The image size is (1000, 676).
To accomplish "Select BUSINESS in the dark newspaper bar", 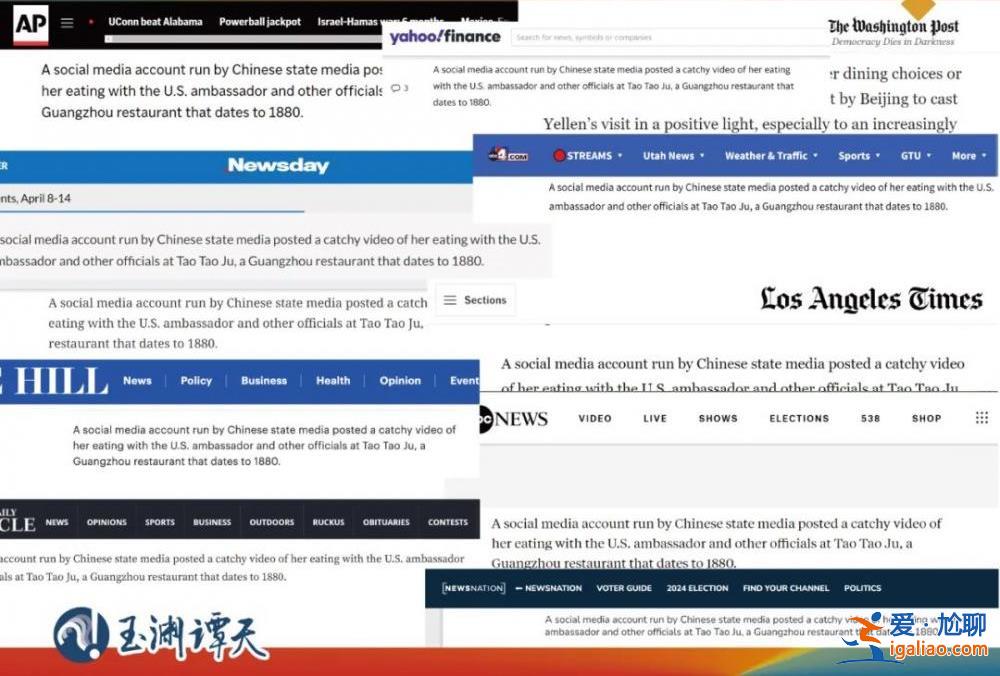I will 212,522.
